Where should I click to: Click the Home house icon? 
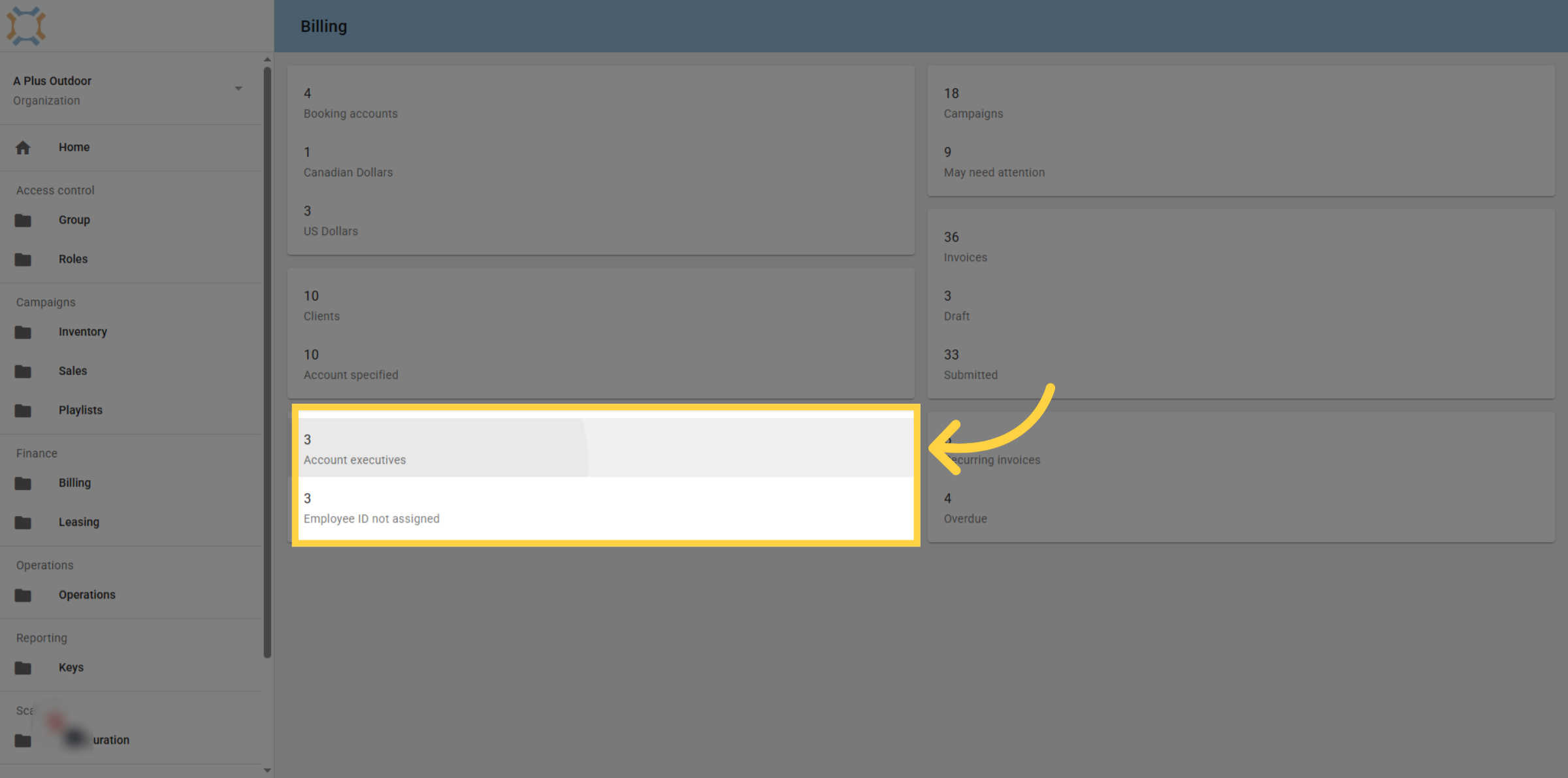pos(23,148)
